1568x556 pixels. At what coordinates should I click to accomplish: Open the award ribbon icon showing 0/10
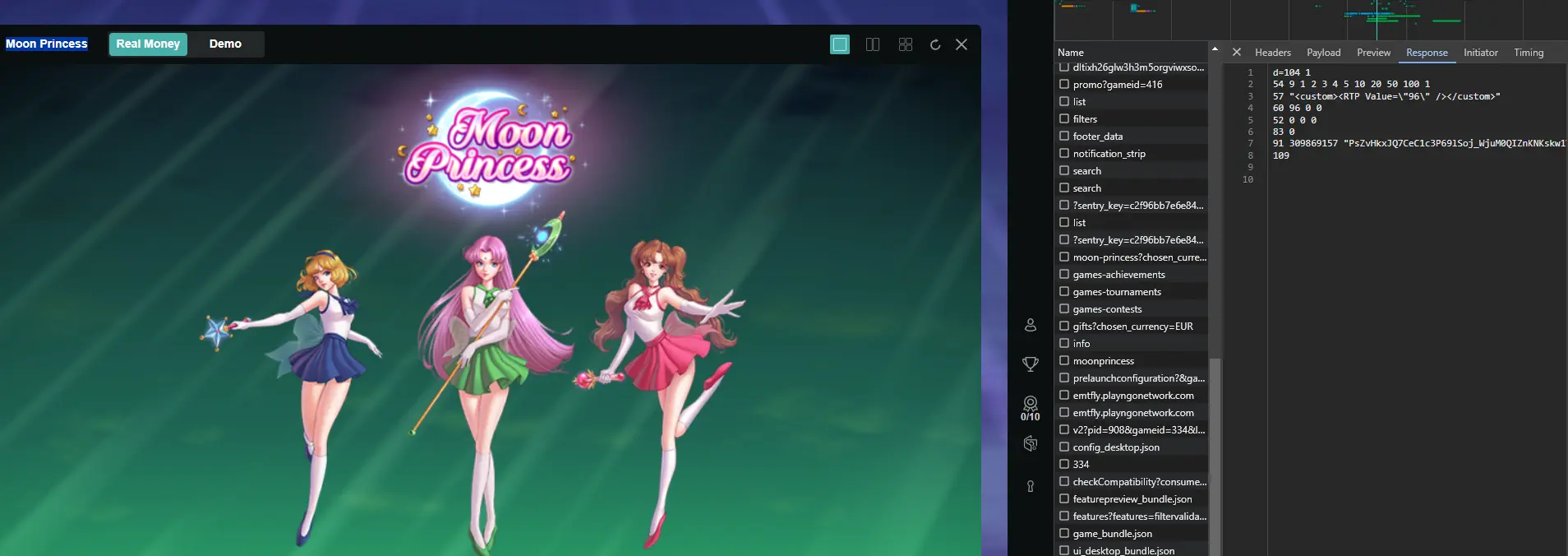pyautogui.click(x=1031, y=408)
